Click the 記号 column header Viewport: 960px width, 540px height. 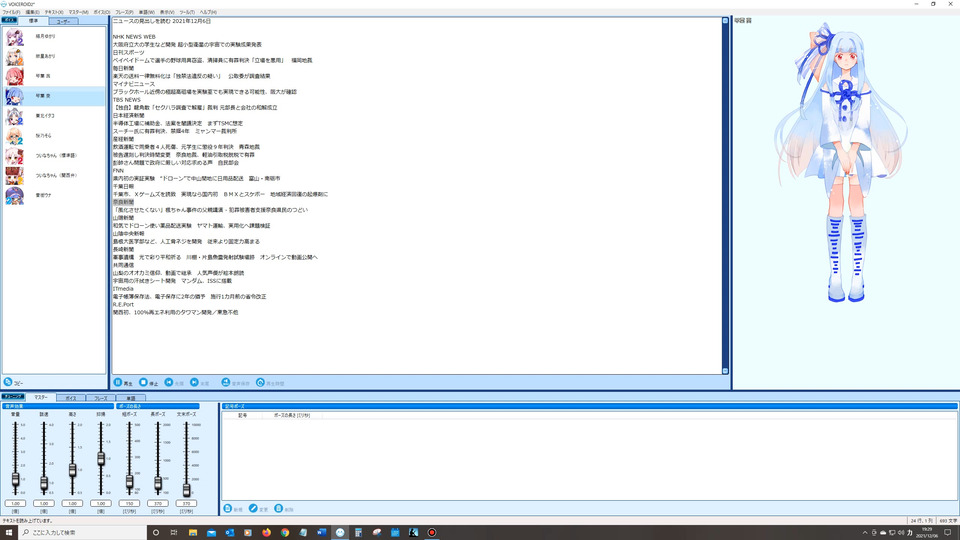pos(242,415)
